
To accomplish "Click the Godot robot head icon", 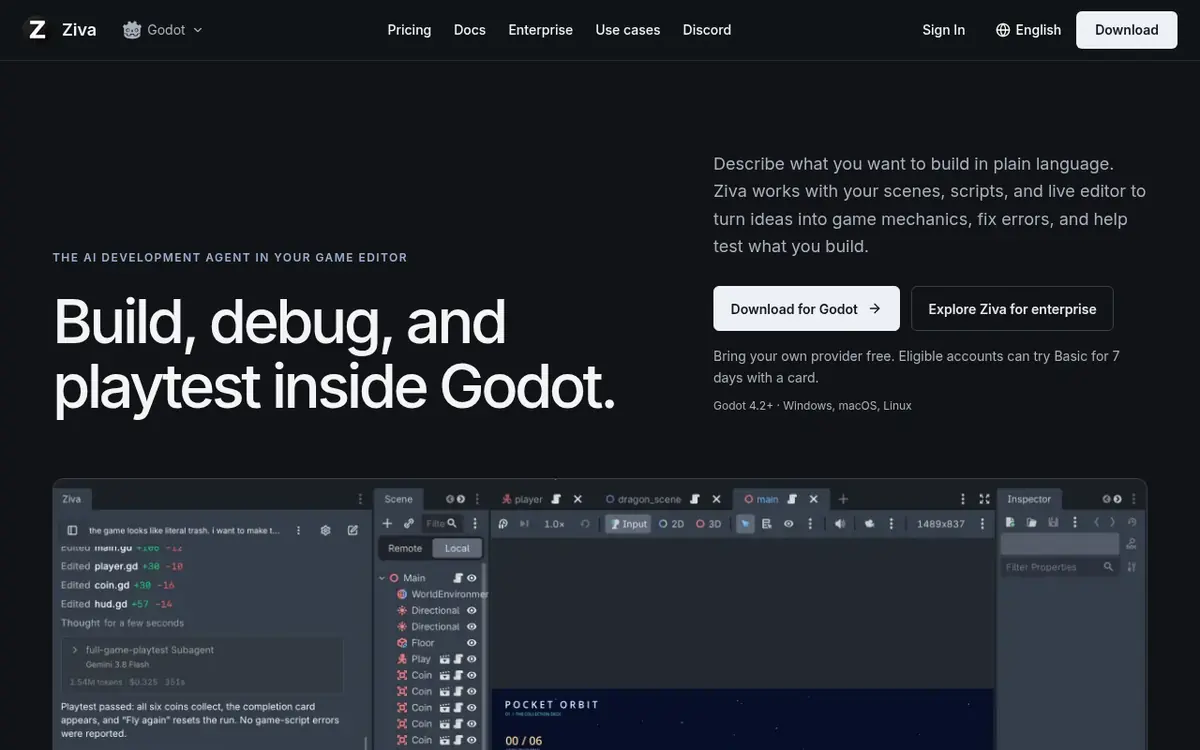I will [x=132, y=30].
